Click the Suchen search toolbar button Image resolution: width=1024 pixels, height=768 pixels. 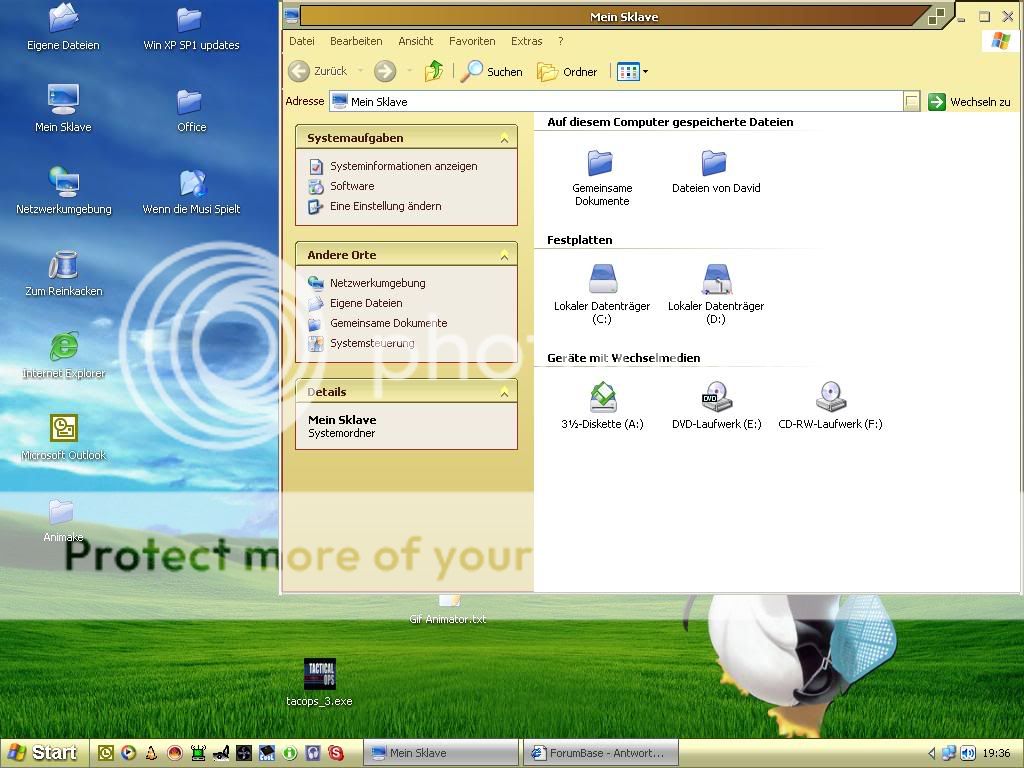492,71
